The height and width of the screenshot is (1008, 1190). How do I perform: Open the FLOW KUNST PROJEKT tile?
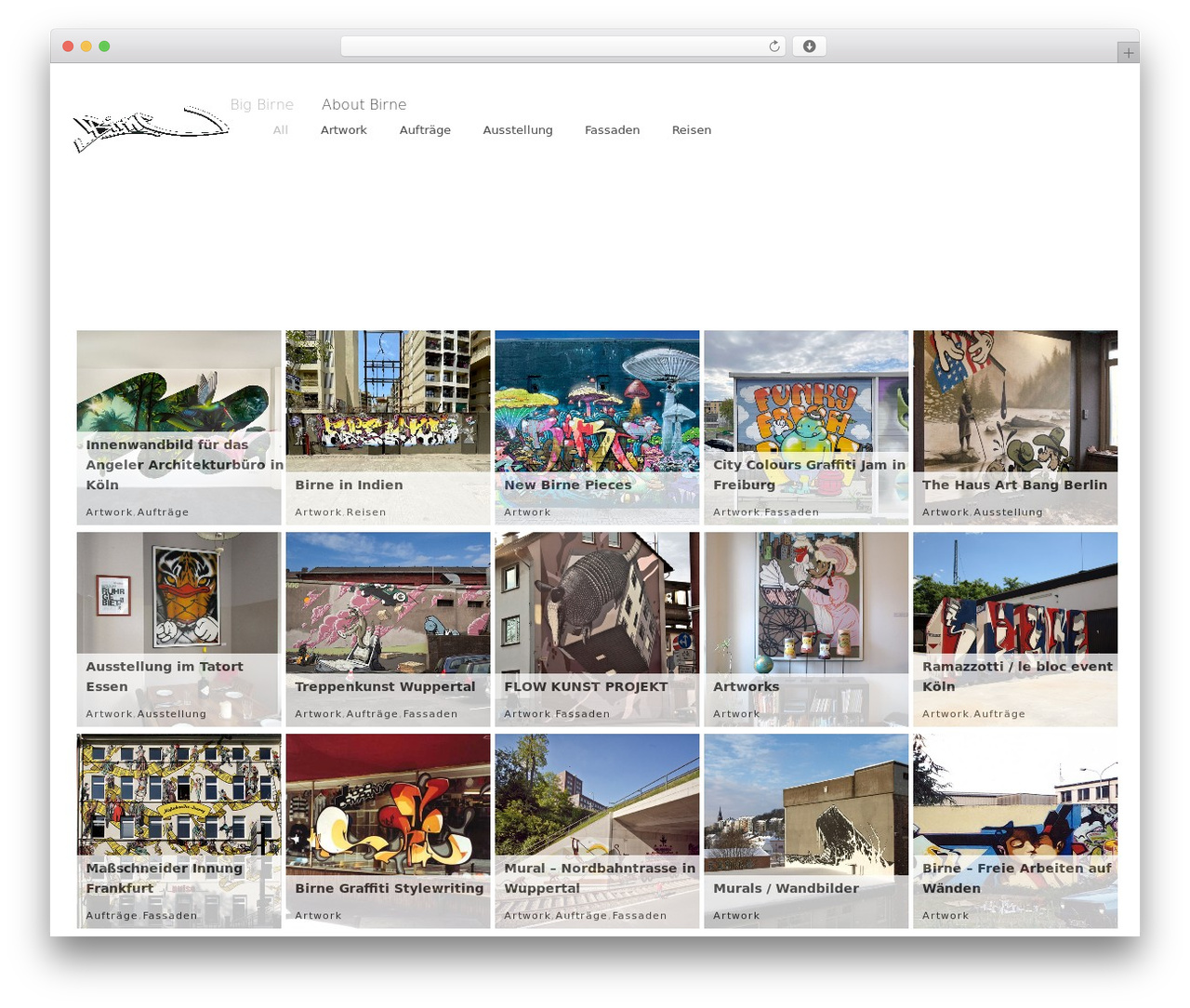pyautogui.click(x=597, y=630)
